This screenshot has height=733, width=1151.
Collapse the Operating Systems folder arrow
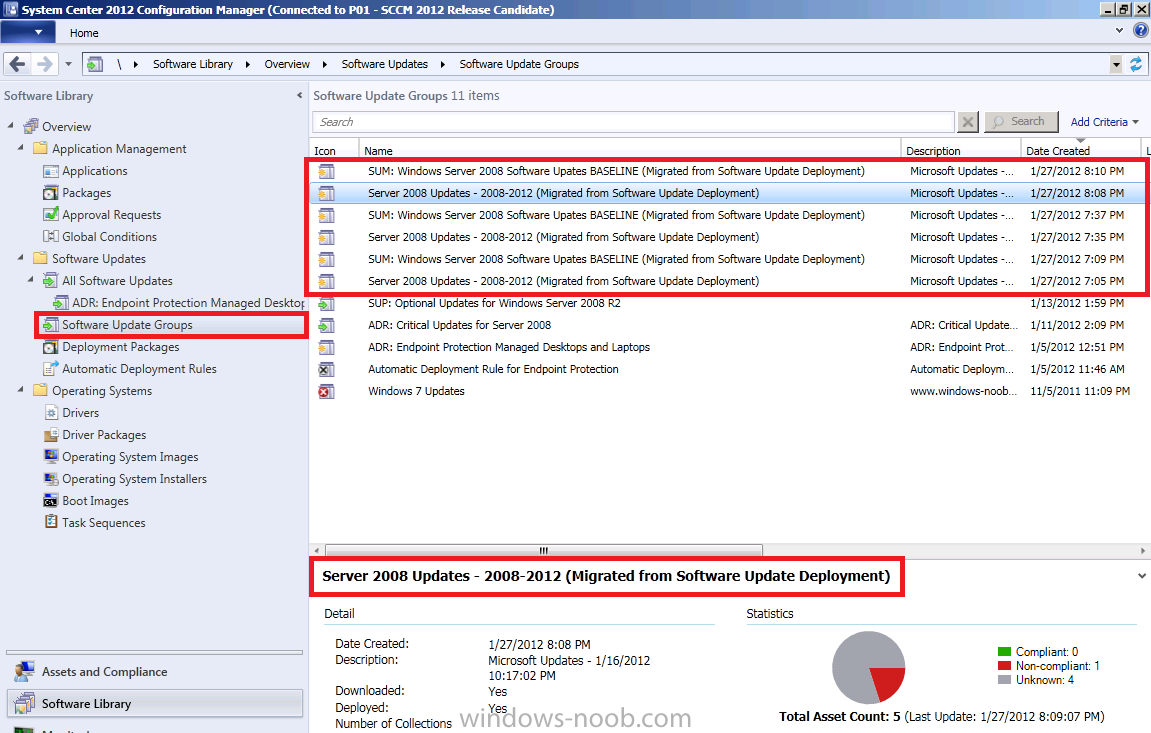click(x=21, y=390)
